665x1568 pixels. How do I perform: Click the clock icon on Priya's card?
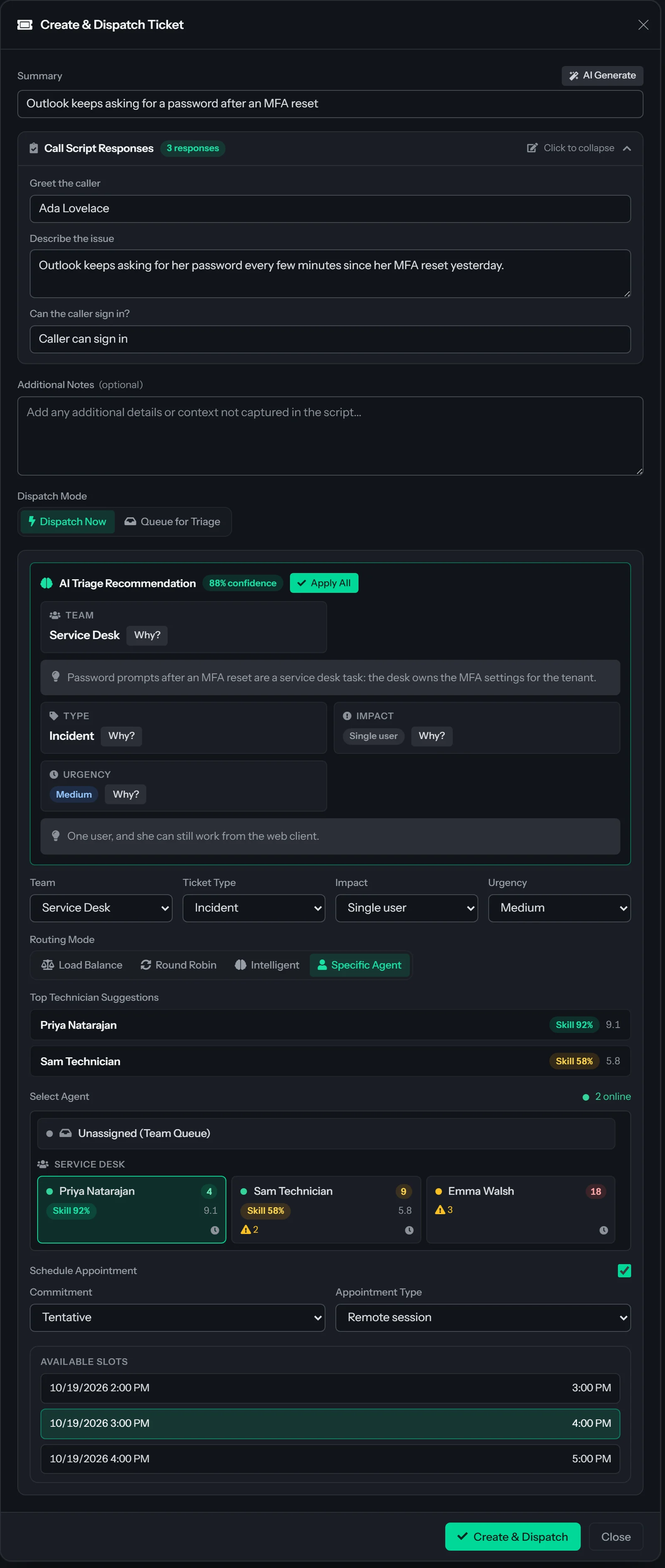point(214,1230)
